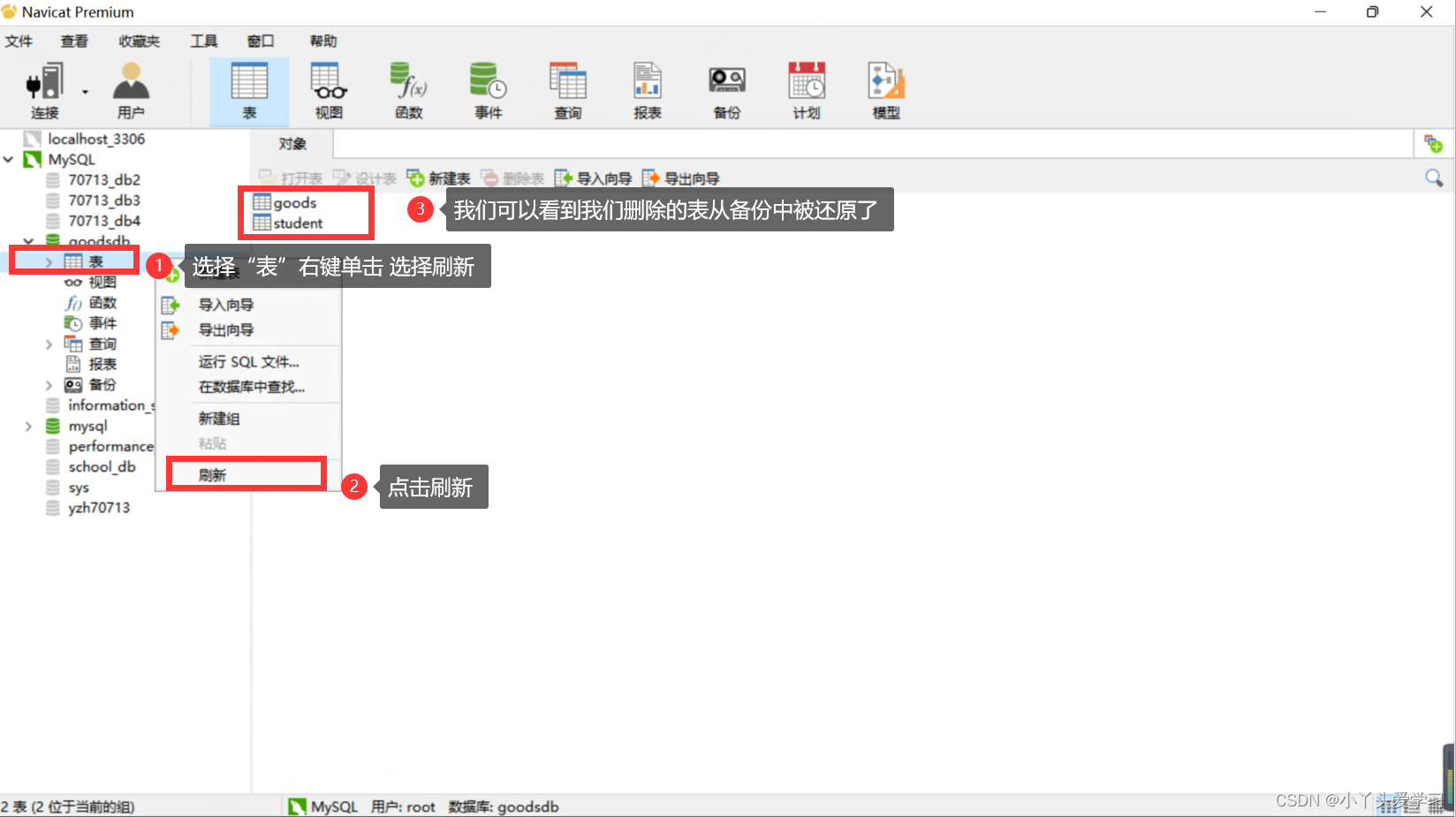Collapse the MySQL connection node
This screenshot has height=817, width=1456.
[x=8, y=160]
